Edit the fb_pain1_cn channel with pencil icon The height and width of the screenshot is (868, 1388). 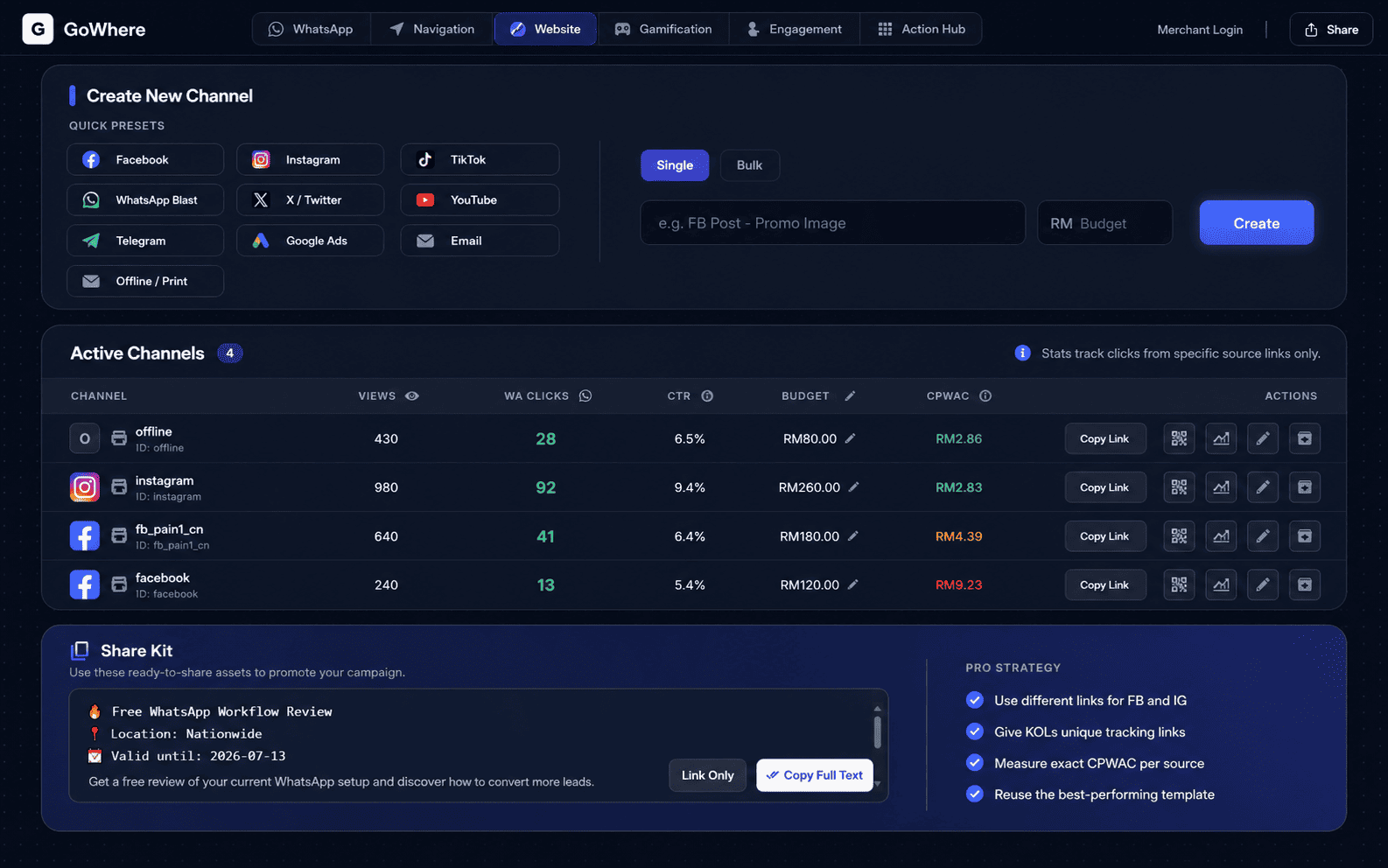pyautogui.click(x=1263, y=536)
